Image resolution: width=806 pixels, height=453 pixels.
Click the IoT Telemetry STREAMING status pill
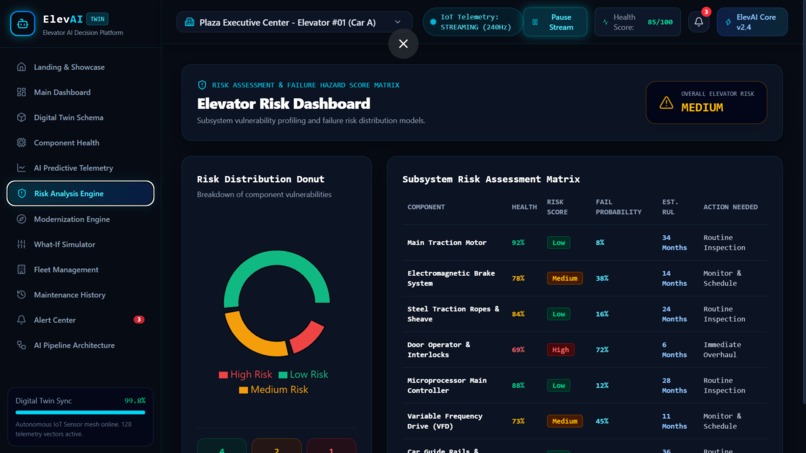pos(472,22)
